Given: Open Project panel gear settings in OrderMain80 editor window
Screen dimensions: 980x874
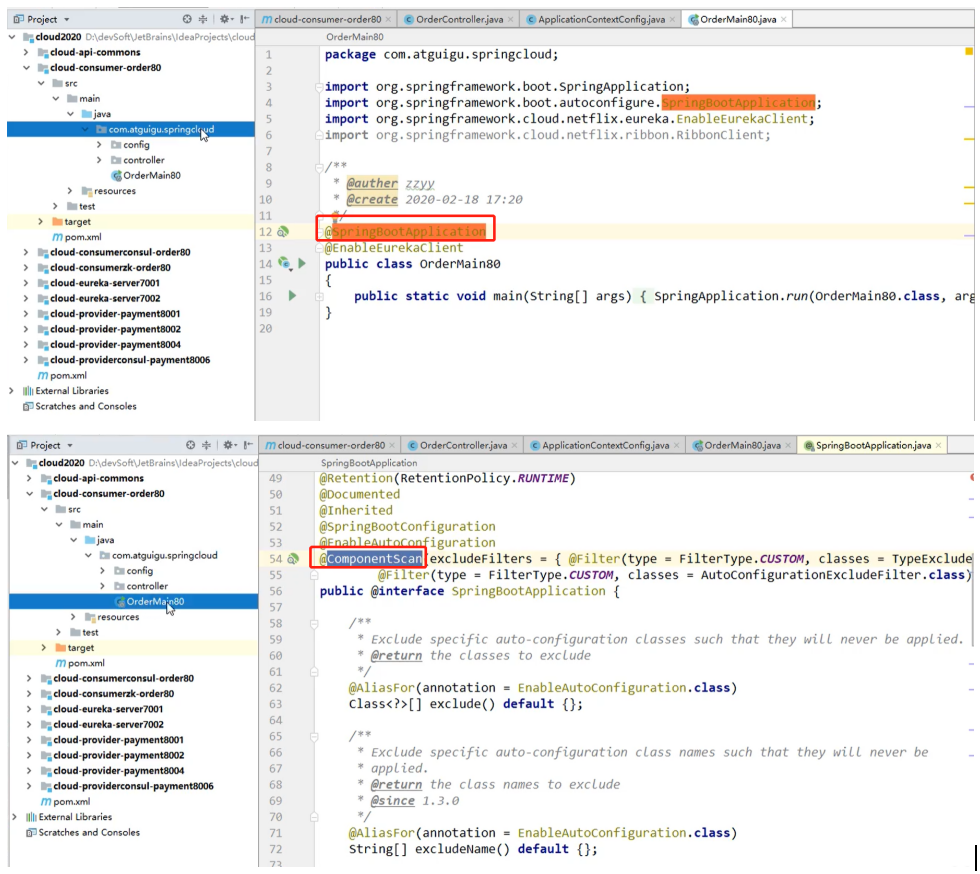Looking at the screenshot, I should point(225,19).
